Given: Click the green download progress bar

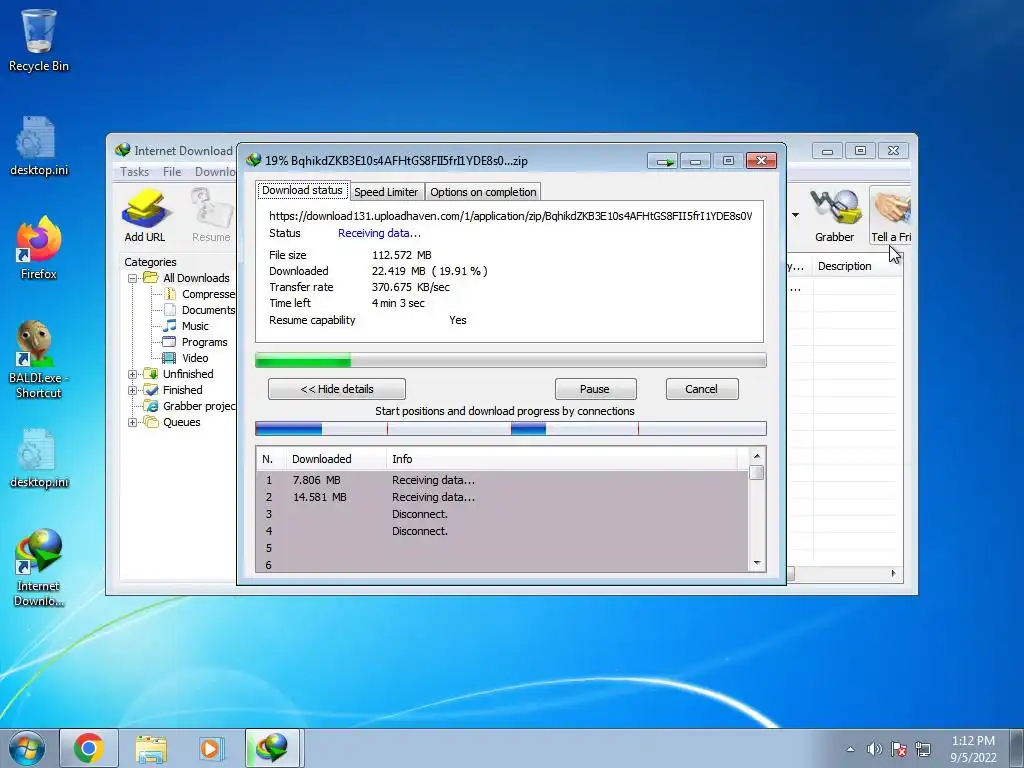Looking at the screenshot, I should pyautogui.click(x=511, y=360).
